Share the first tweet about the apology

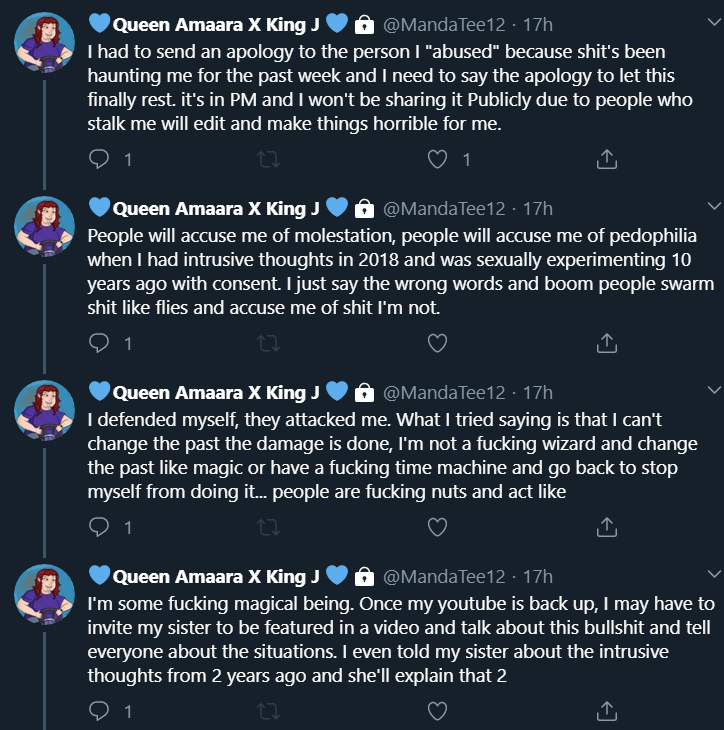point(605,159)
